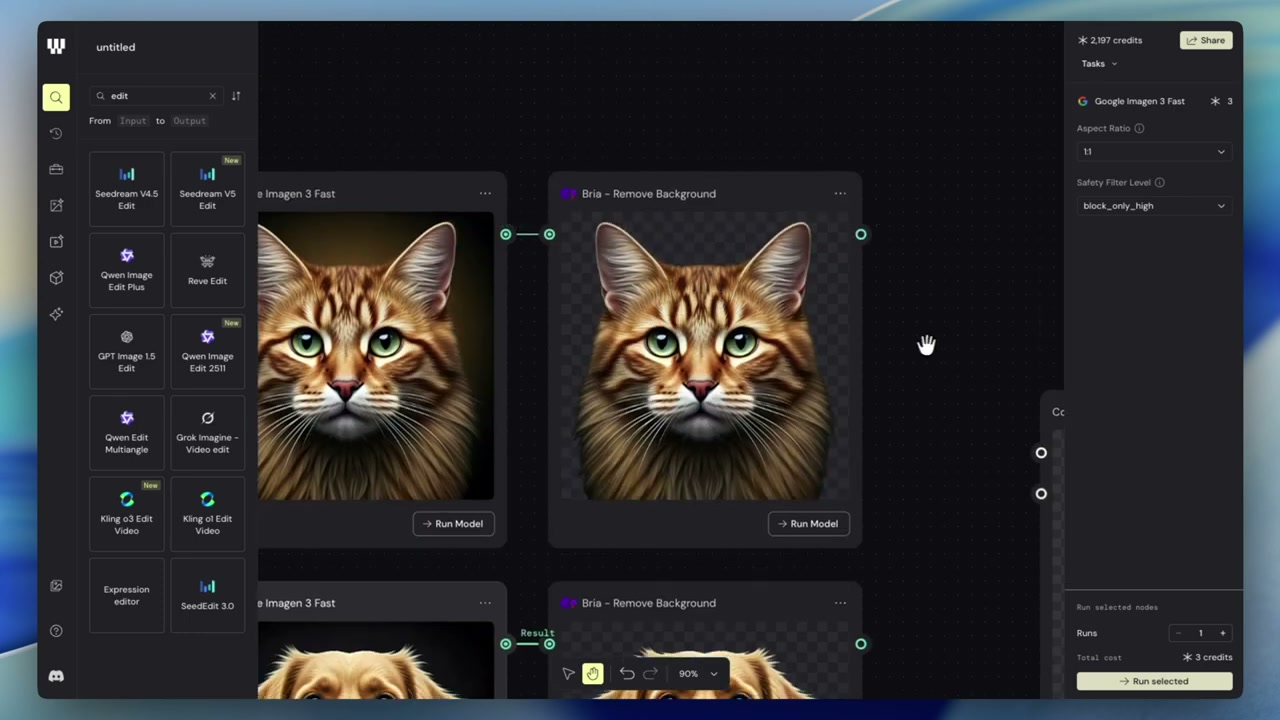
Task: Click the Result output port of lower Imagen node
Action: (x=506, y=644)
